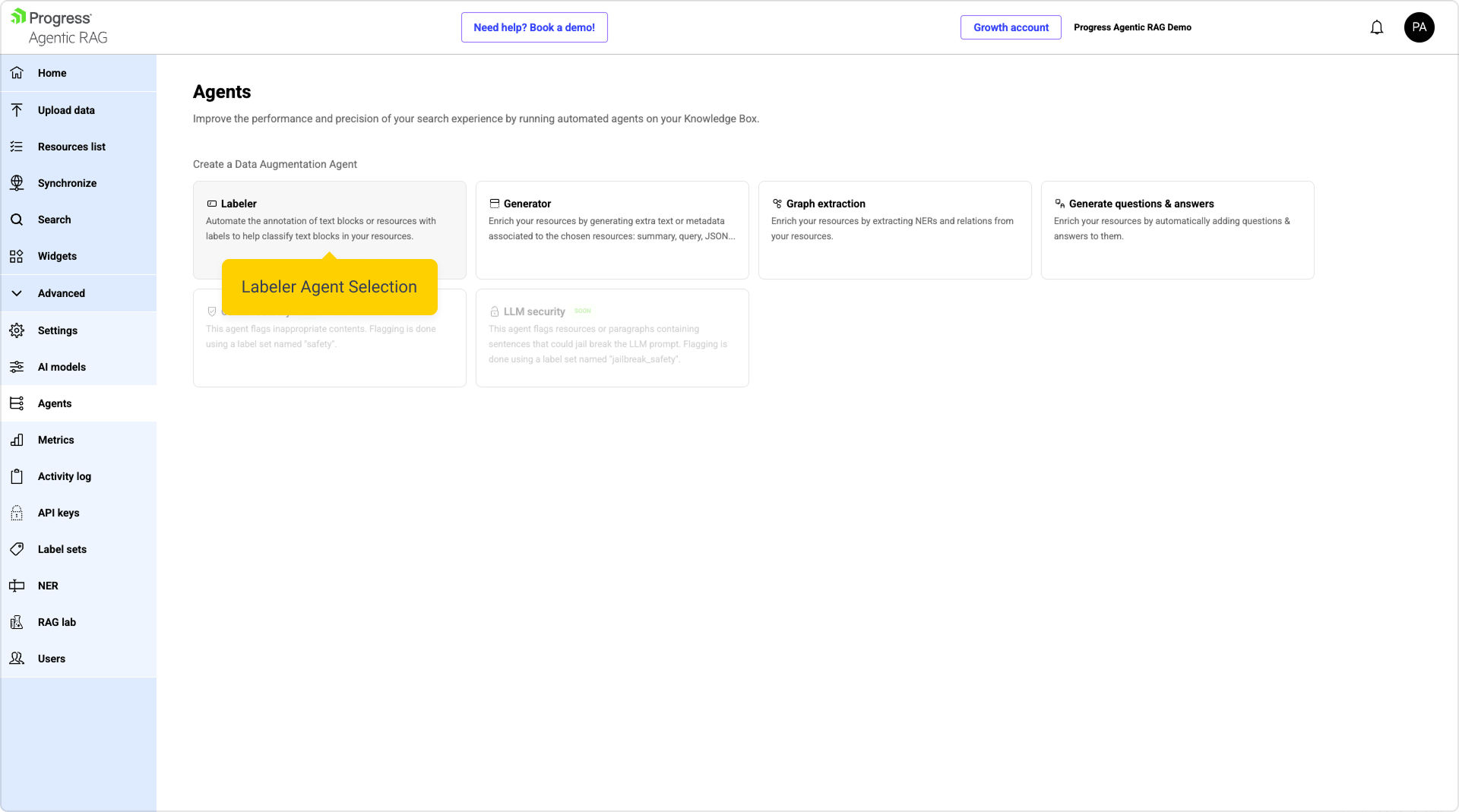Screen dimensions: 1459x812
Task: Click the Settings gear icon
Action: [17, 330]
